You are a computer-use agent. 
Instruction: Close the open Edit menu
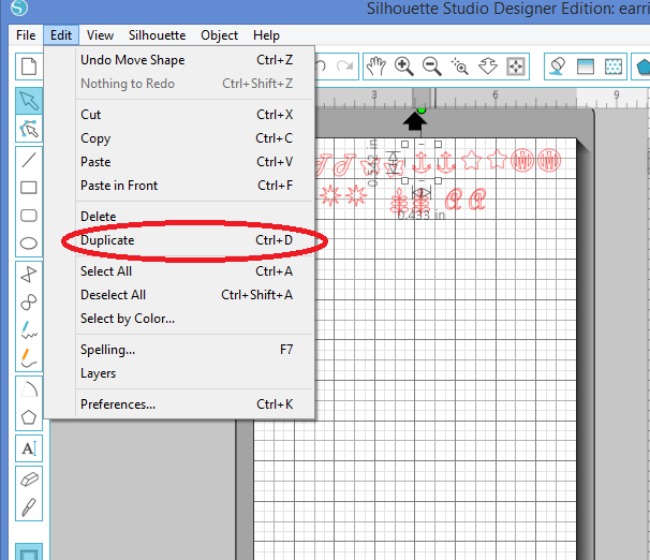61,35
